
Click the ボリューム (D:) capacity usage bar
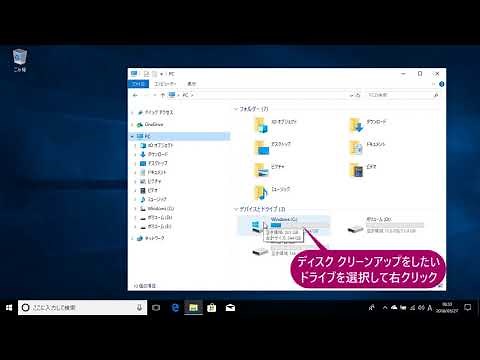coord(395,225)
